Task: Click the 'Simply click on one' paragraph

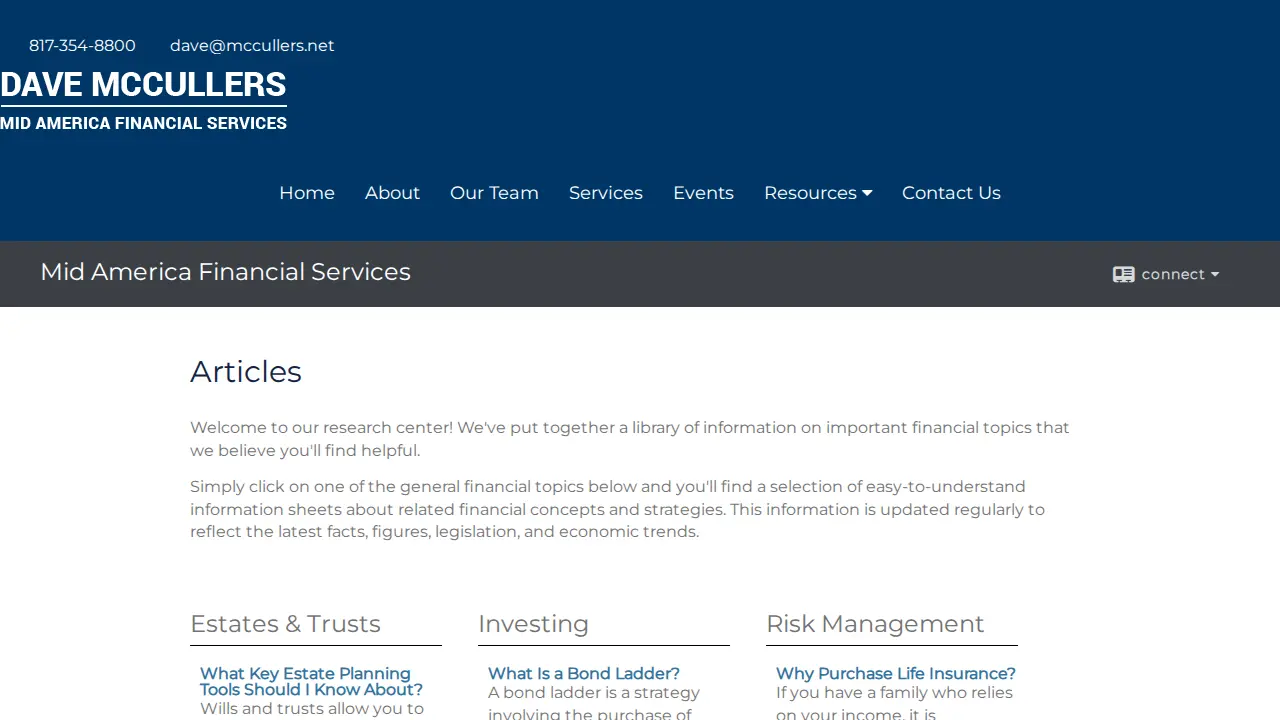Action: (617, 509)
